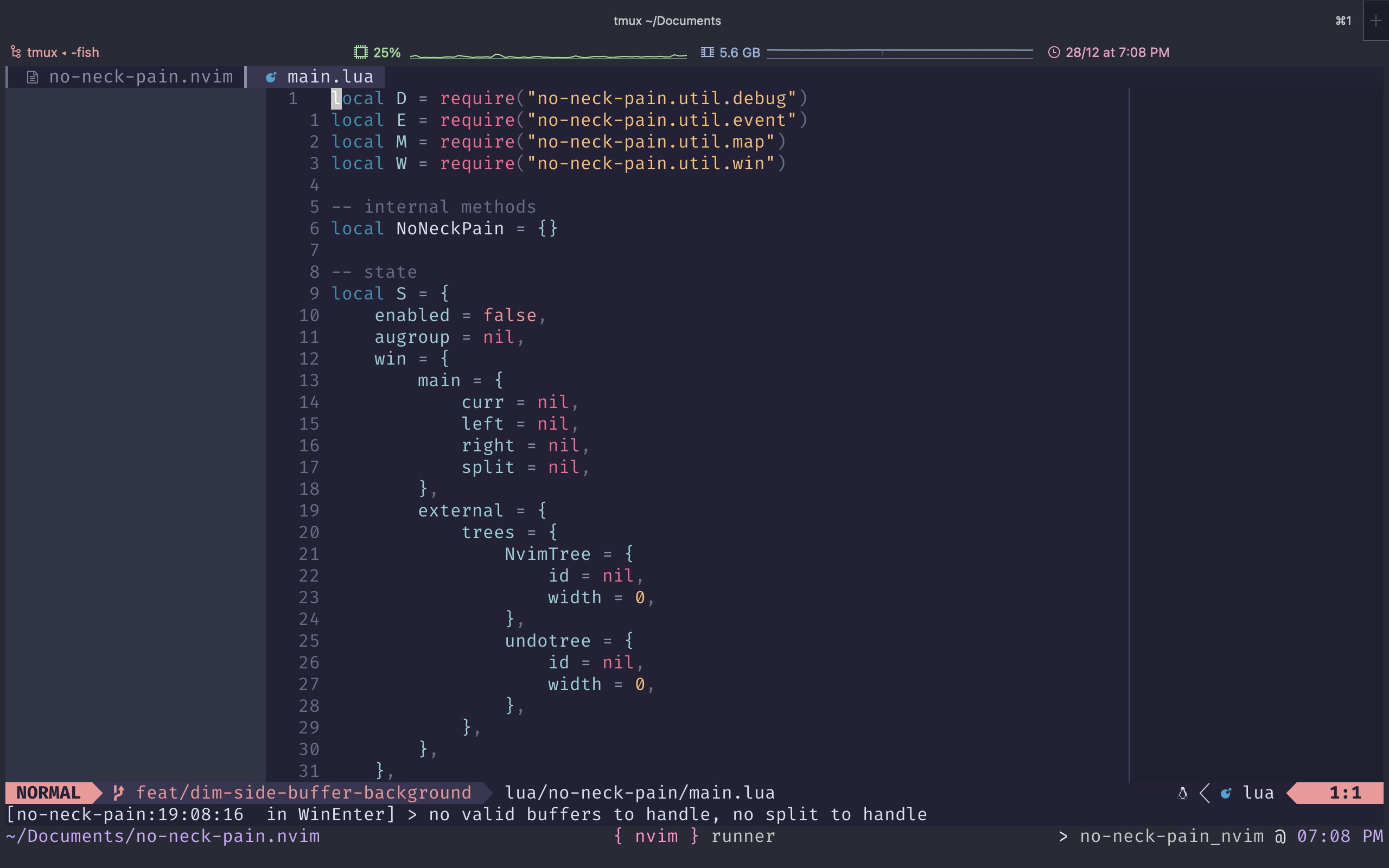Switch to the no-neck-pain.nvim buffer tab
This screenshot has width=1389, height=868.
(x=141, y=76)
